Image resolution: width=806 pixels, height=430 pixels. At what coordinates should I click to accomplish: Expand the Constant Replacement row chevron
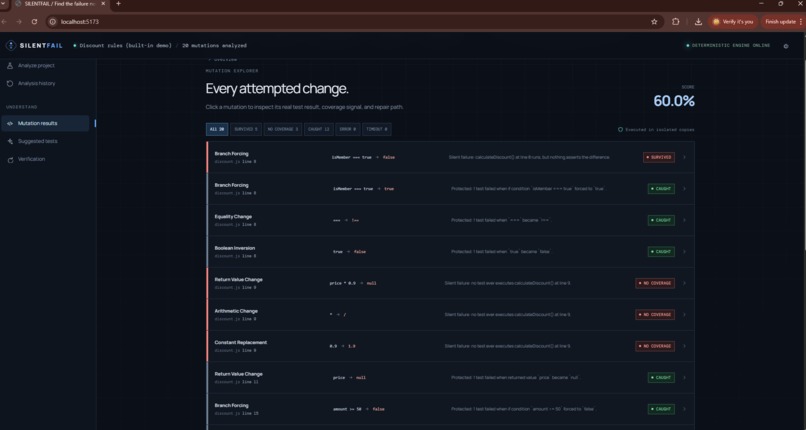tap(684, 346)
